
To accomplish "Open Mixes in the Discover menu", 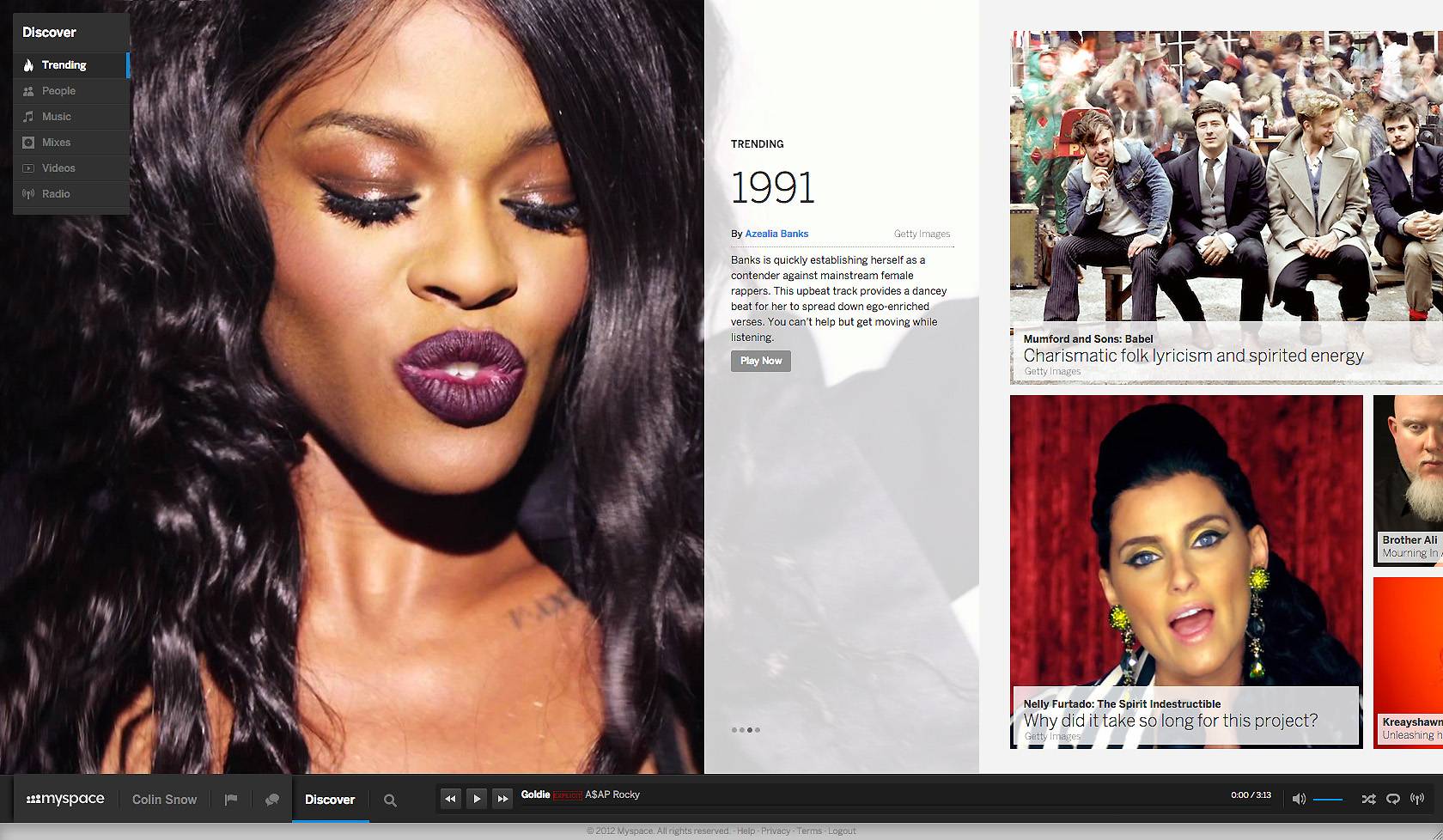I will coord(56,143).
